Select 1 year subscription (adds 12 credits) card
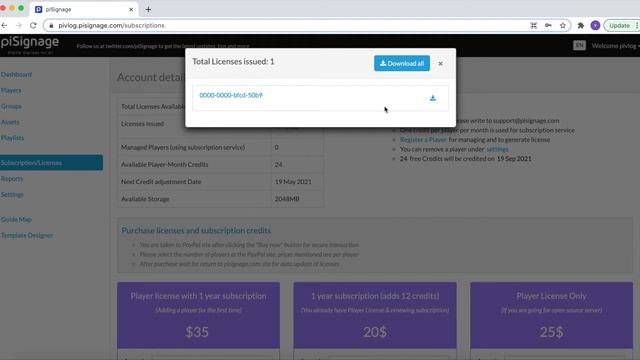This screenshot has width=640, height=360. pyautogui.click(x=375, y=315)
